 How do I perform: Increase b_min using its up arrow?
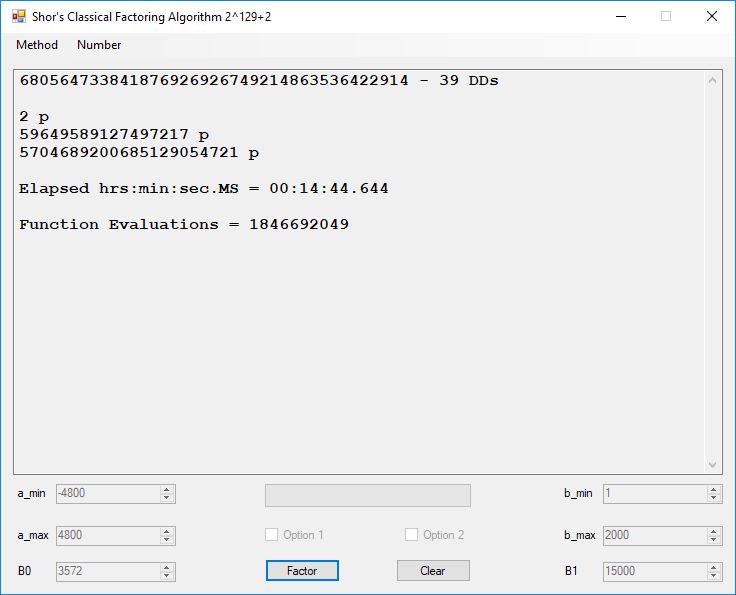point(713,490)
